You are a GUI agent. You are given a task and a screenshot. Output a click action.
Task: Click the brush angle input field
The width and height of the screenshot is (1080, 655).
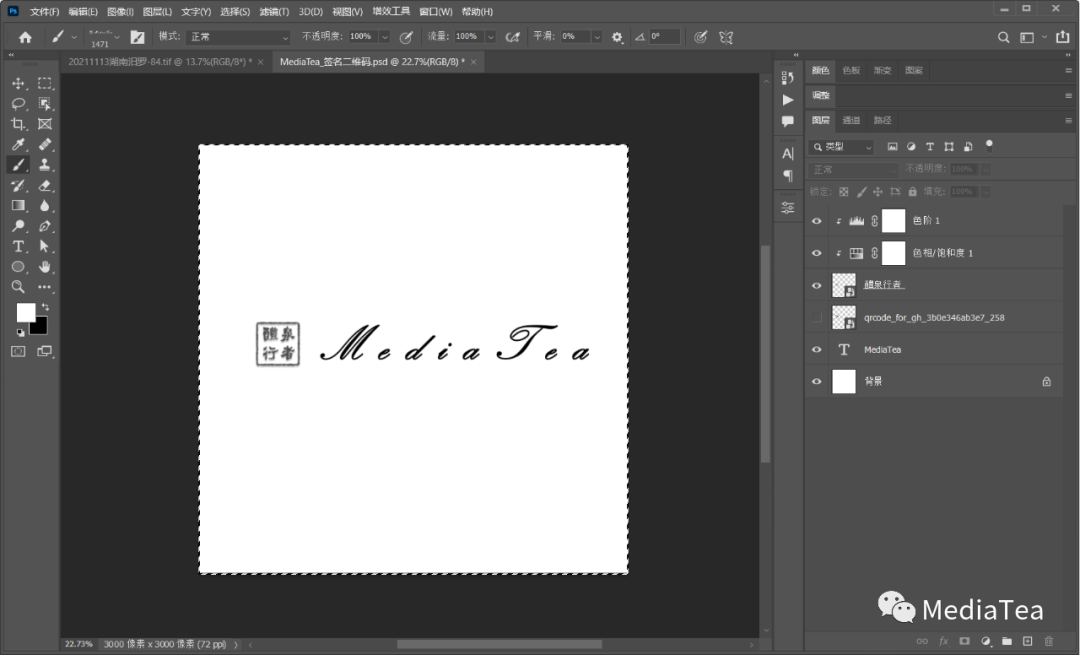664,37
